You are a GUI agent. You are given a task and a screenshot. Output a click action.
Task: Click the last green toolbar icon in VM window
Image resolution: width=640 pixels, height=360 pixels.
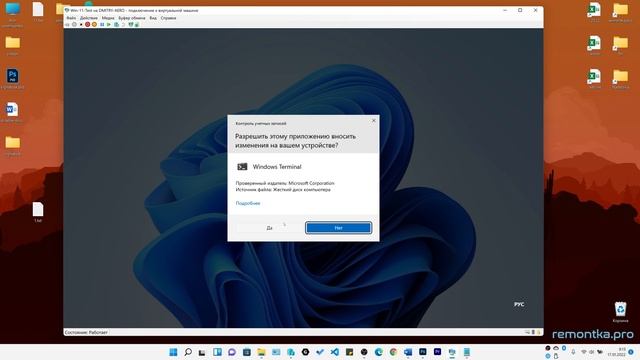(x=137, y=25)
